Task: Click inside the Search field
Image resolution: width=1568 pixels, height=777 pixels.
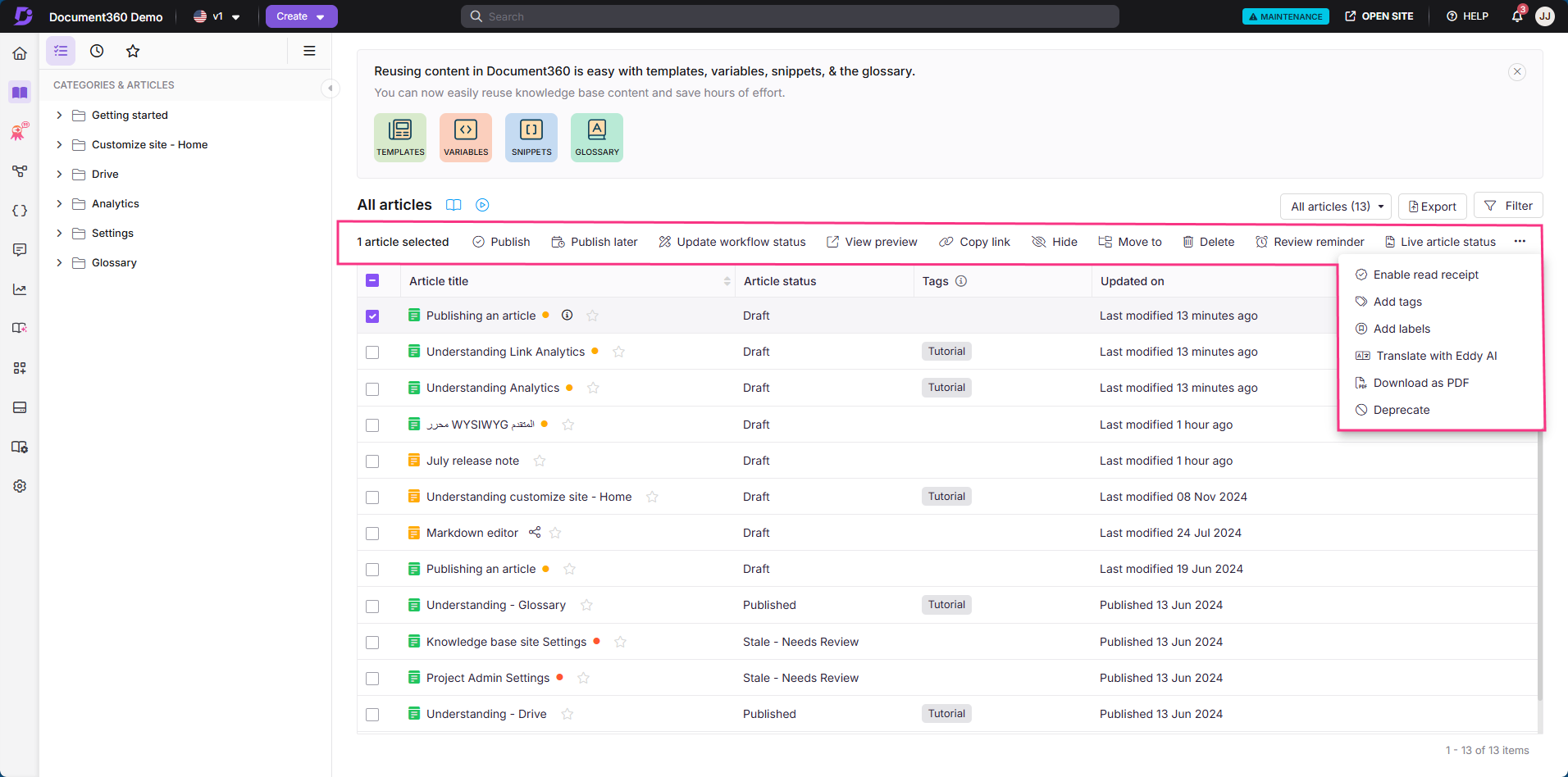Action: coord(787,16)
